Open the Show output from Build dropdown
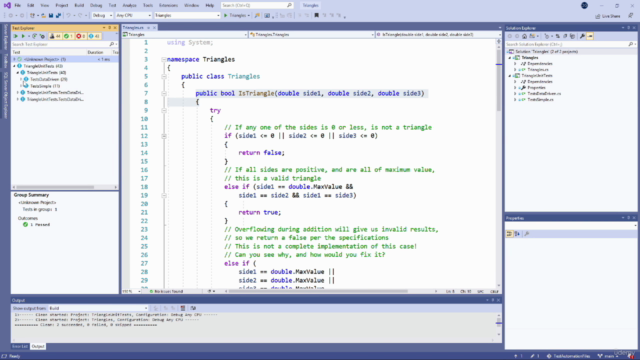This screenshot has height=360, width=640. [x=98, y=308]
